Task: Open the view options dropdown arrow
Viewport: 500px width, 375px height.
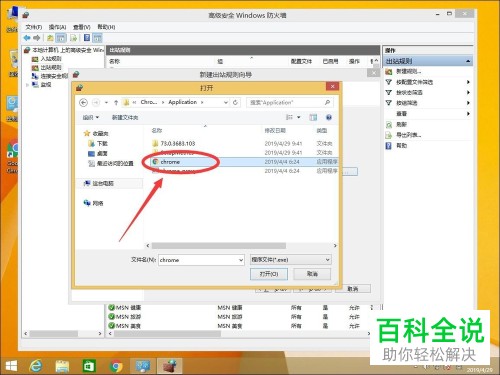Action: tap(299, 117)
